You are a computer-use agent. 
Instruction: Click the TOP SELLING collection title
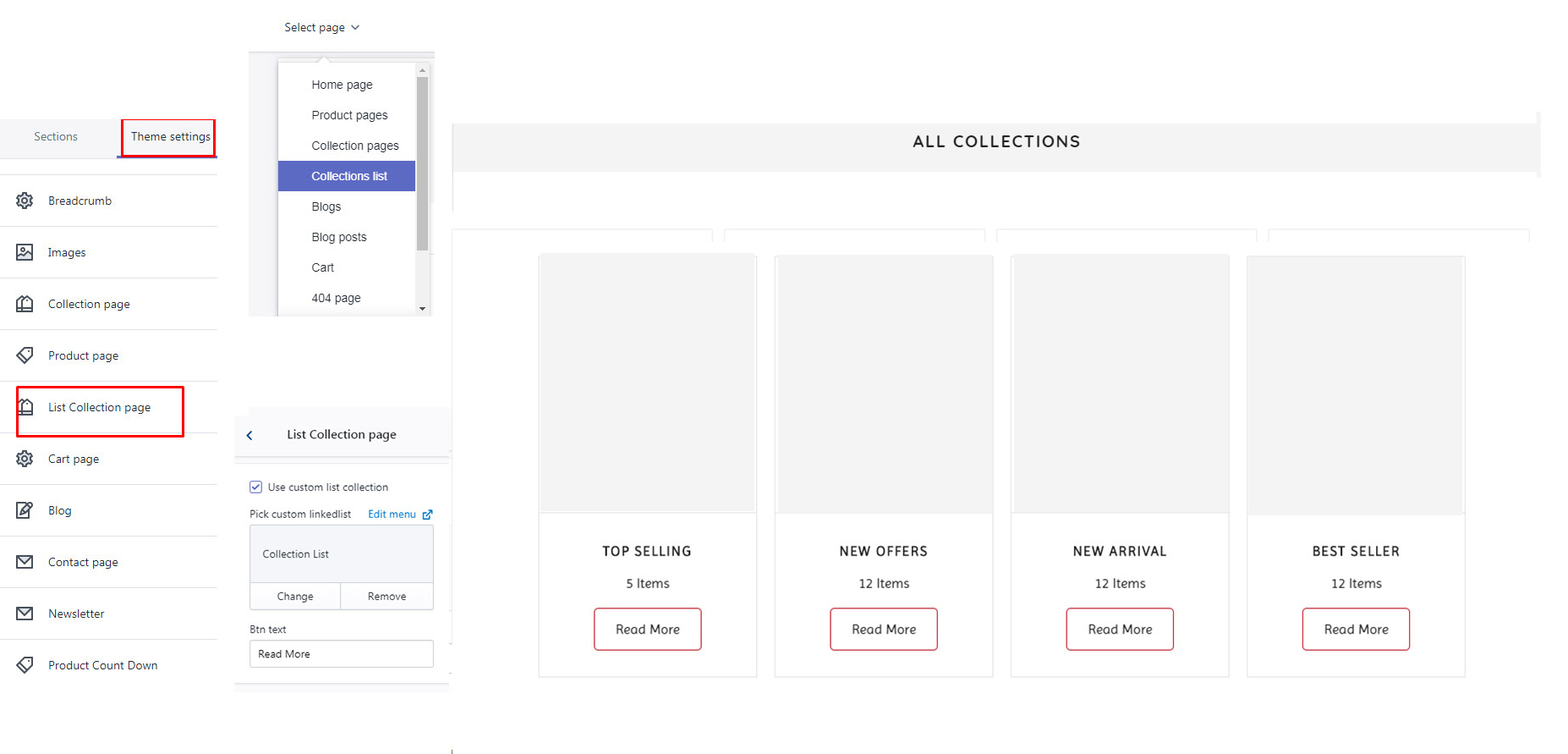[x=647, y=552]
